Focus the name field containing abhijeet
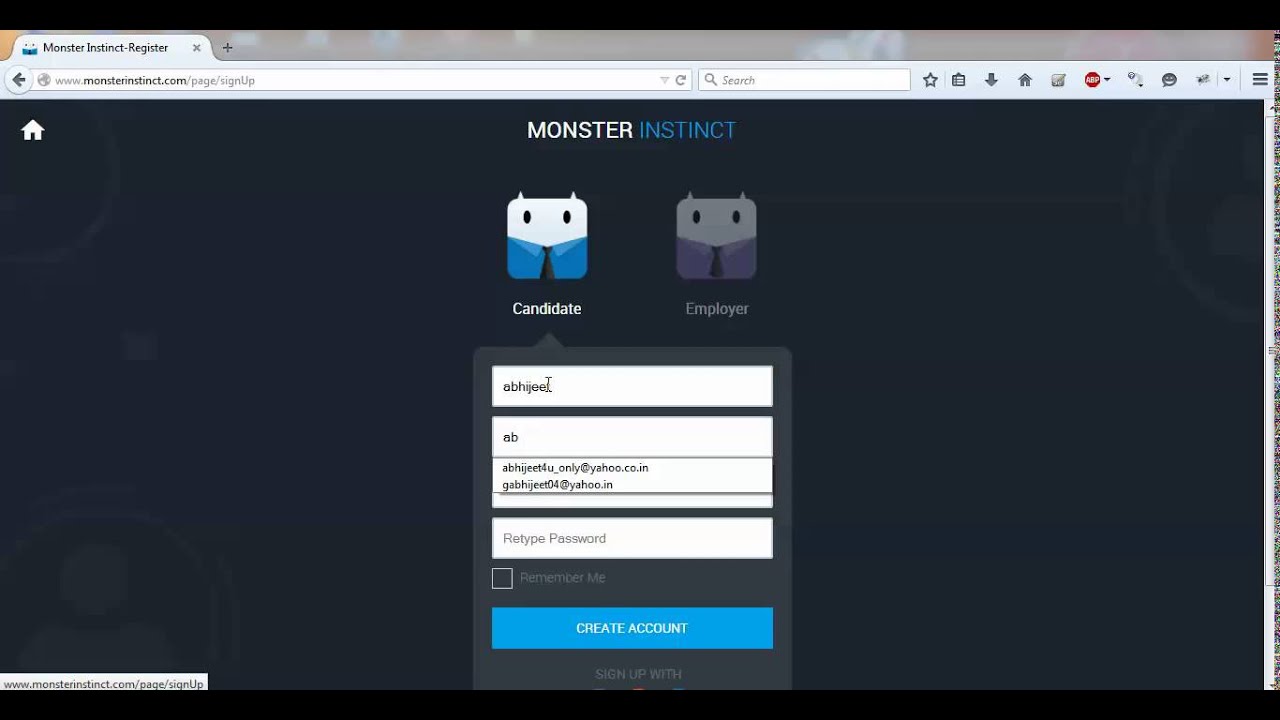 [x=632, y=386]
